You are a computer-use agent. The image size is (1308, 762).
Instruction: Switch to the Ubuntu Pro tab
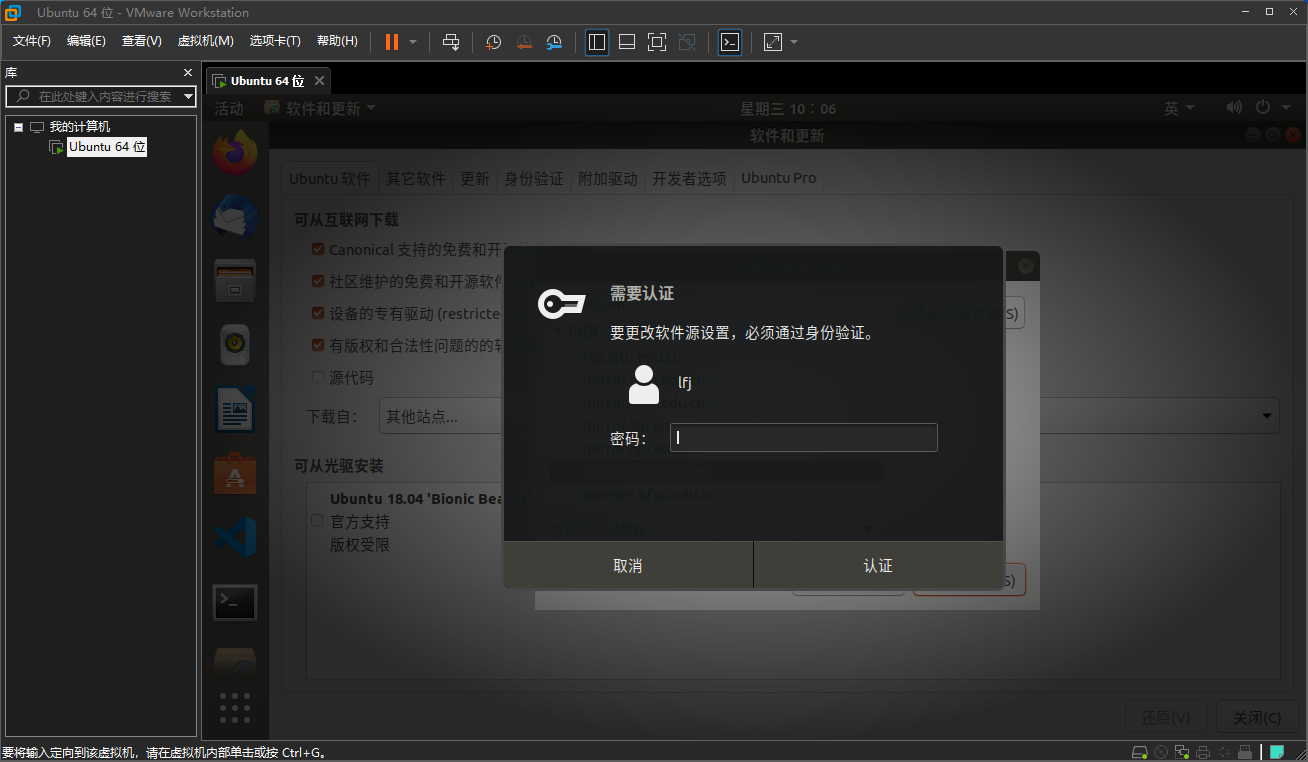pyautogui.click(x=778, y=178)
